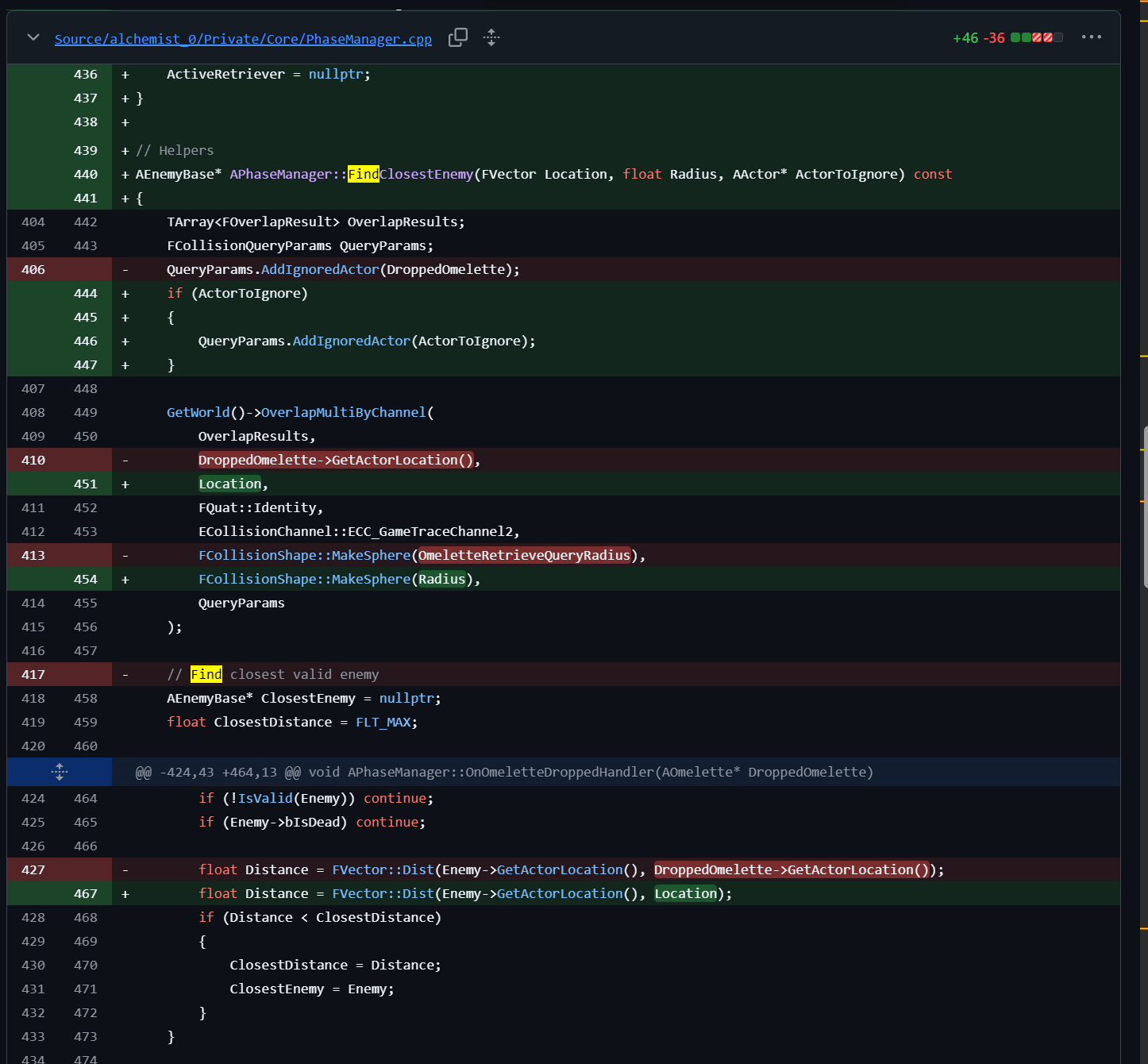The height and width of the screenshot is (1064, 1148).
Task: Open the PhaseManager.cpp file path link
Action: (x=243, y=39)
